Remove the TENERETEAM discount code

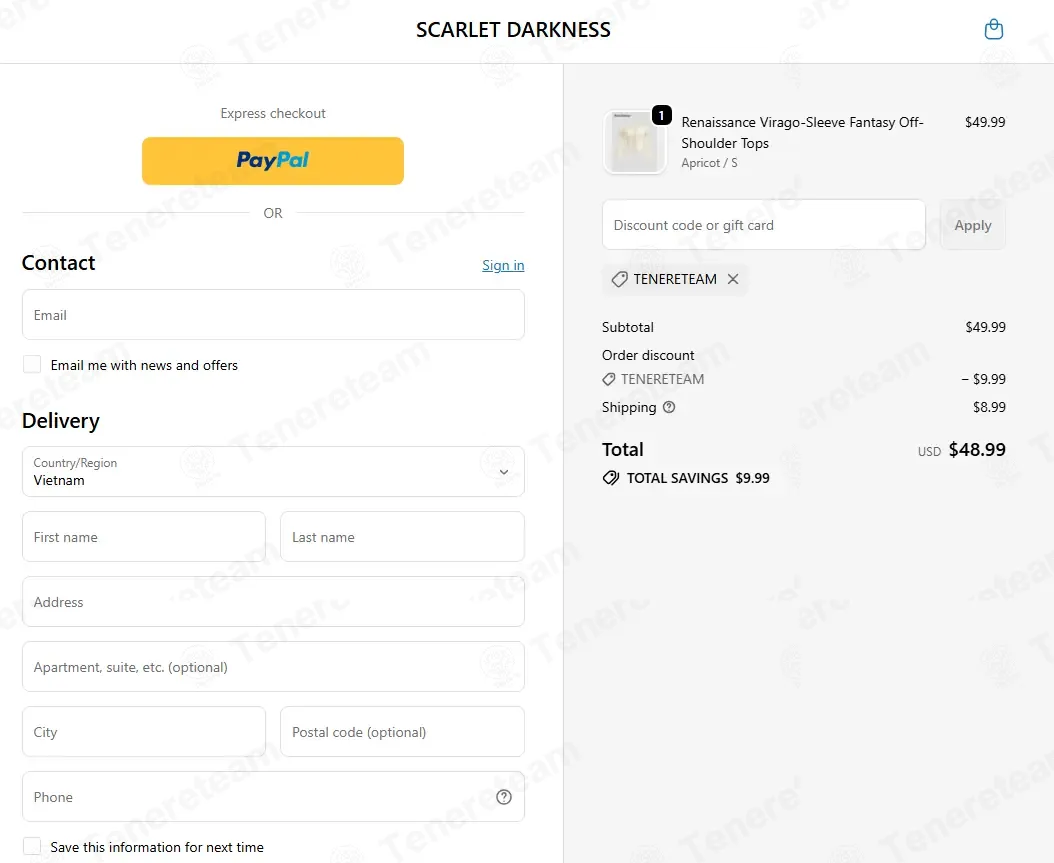[x=733, y=279]
